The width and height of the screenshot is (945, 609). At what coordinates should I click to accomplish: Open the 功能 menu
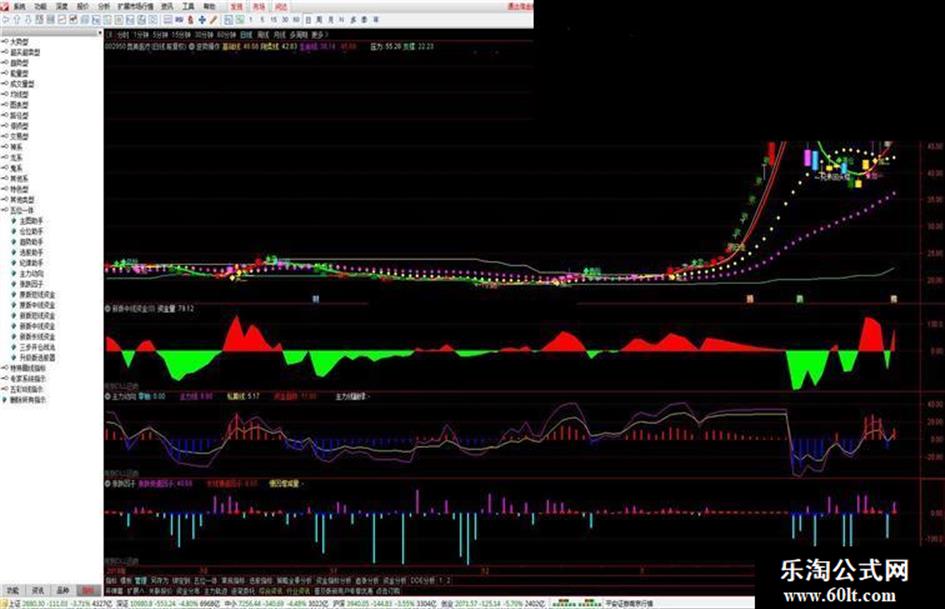[x=40, y=7]
